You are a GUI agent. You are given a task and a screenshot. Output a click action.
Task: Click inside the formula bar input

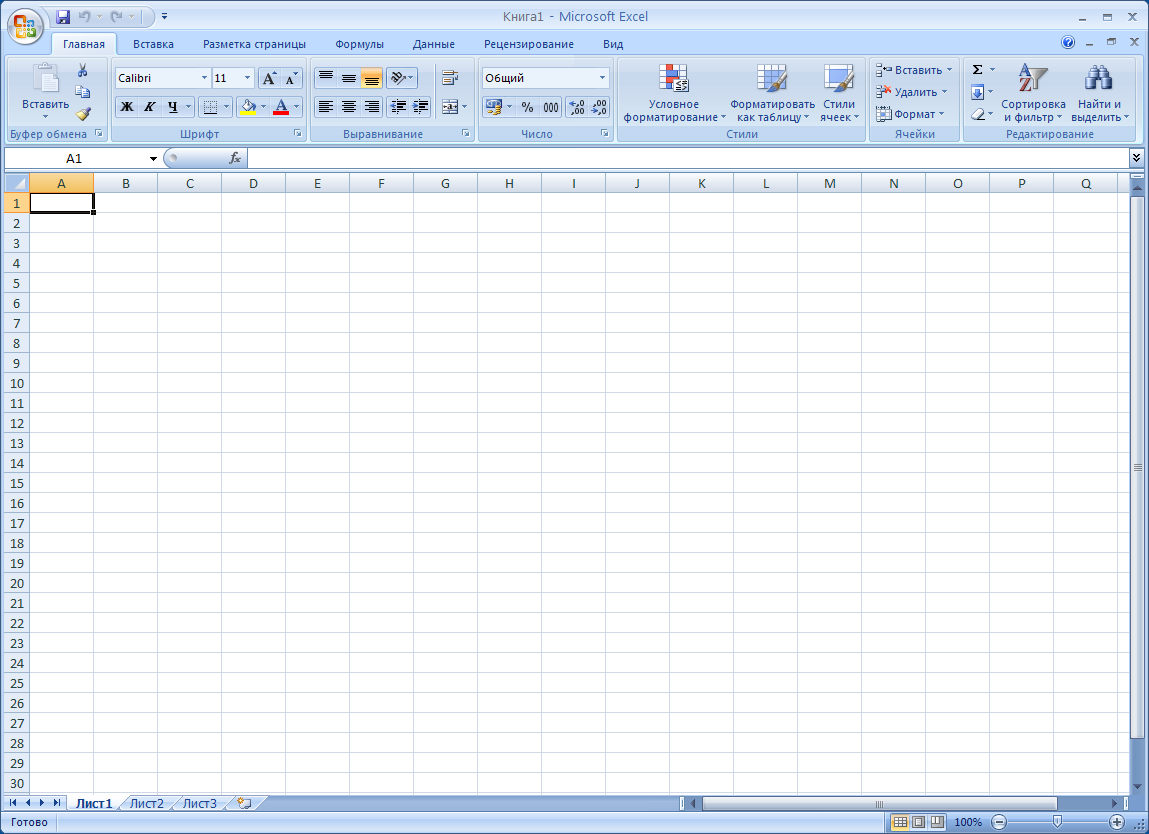pos(687,158)
